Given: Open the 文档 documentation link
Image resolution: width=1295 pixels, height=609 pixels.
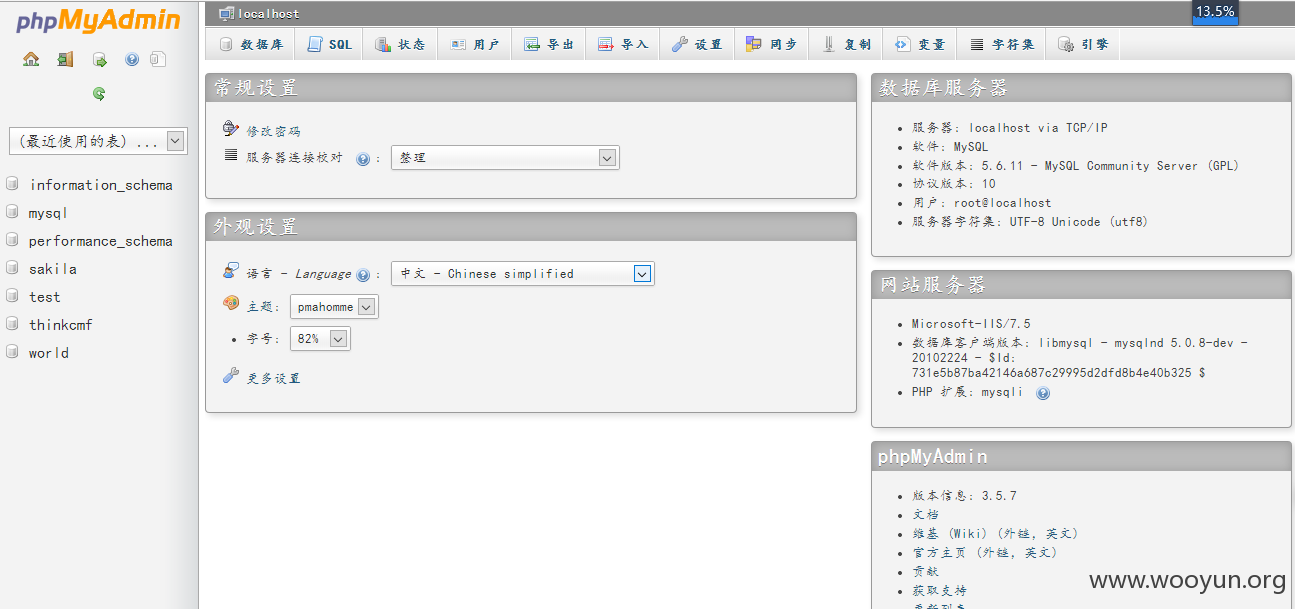Looking at the screenshot, I should (925, 514).
